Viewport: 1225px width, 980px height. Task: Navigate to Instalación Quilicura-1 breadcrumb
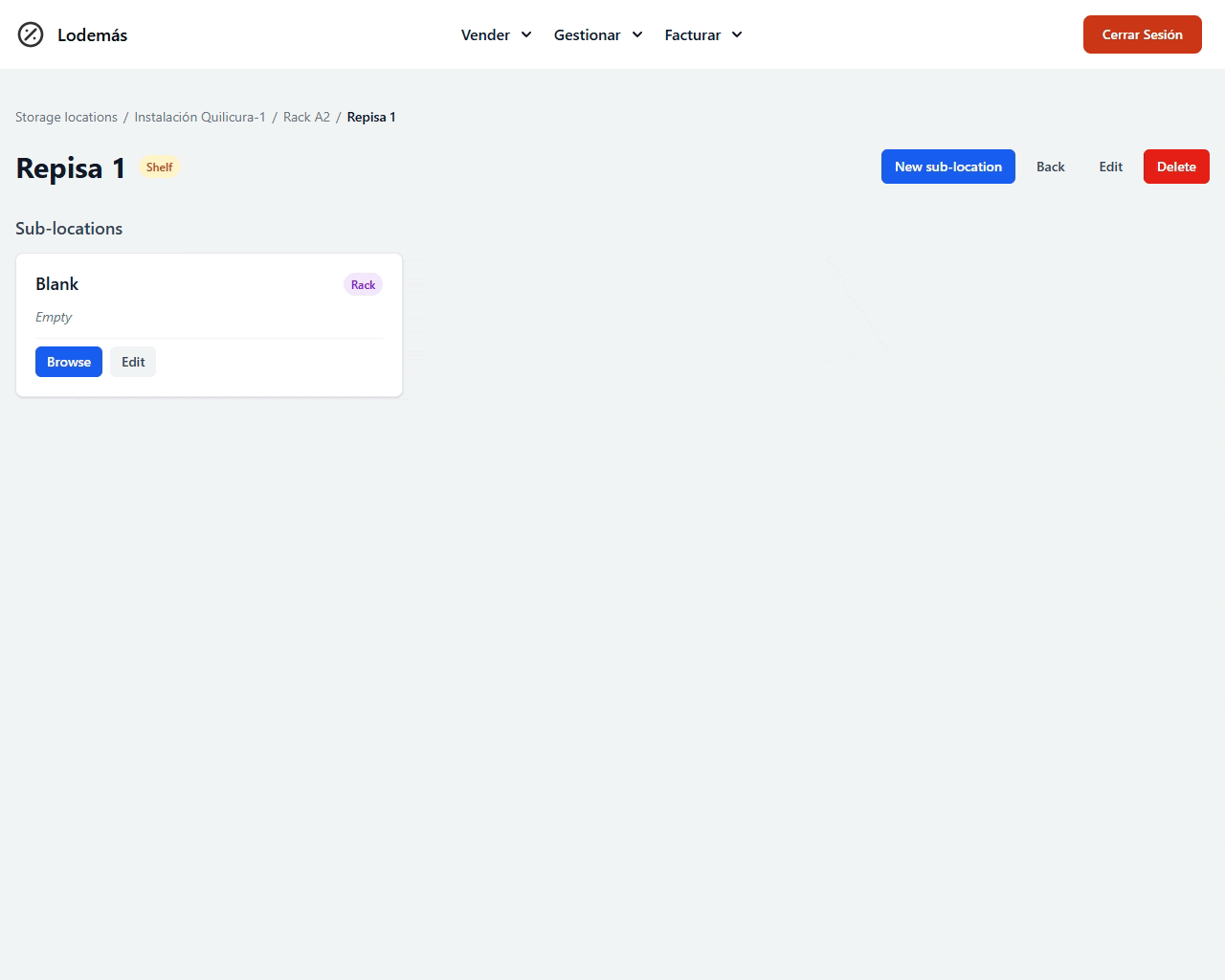click(200, 117)
